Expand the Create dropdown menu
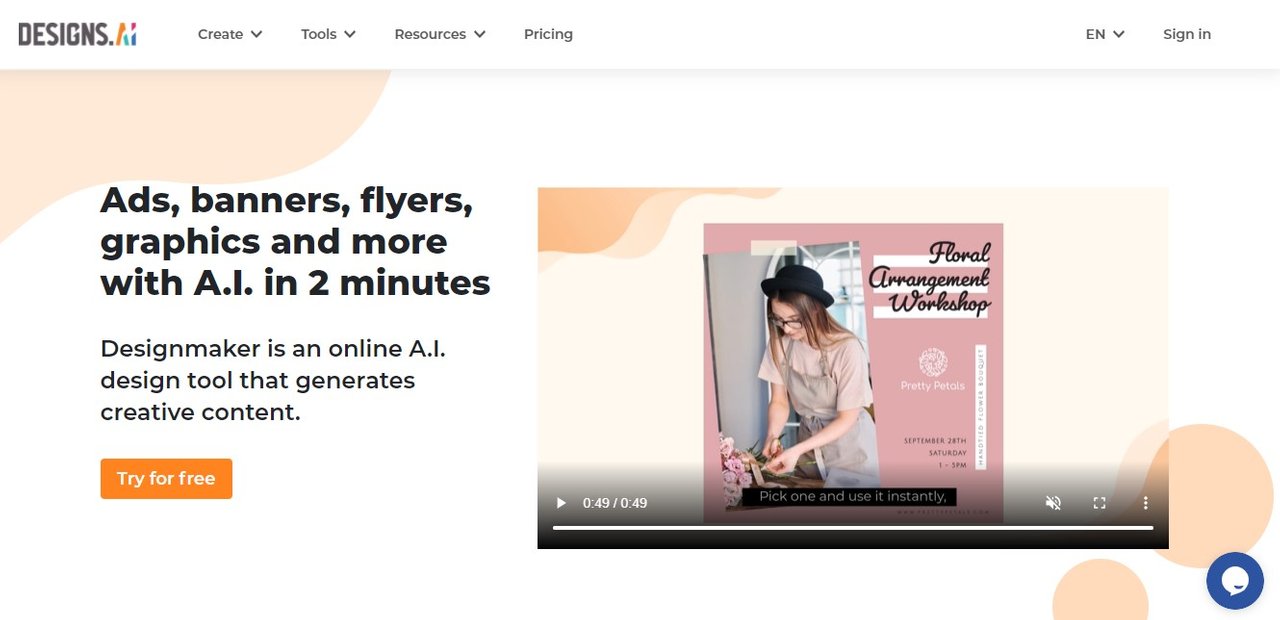Image resolution: width=1280 pixels, height=620 pixels. (x=230, y=34)
